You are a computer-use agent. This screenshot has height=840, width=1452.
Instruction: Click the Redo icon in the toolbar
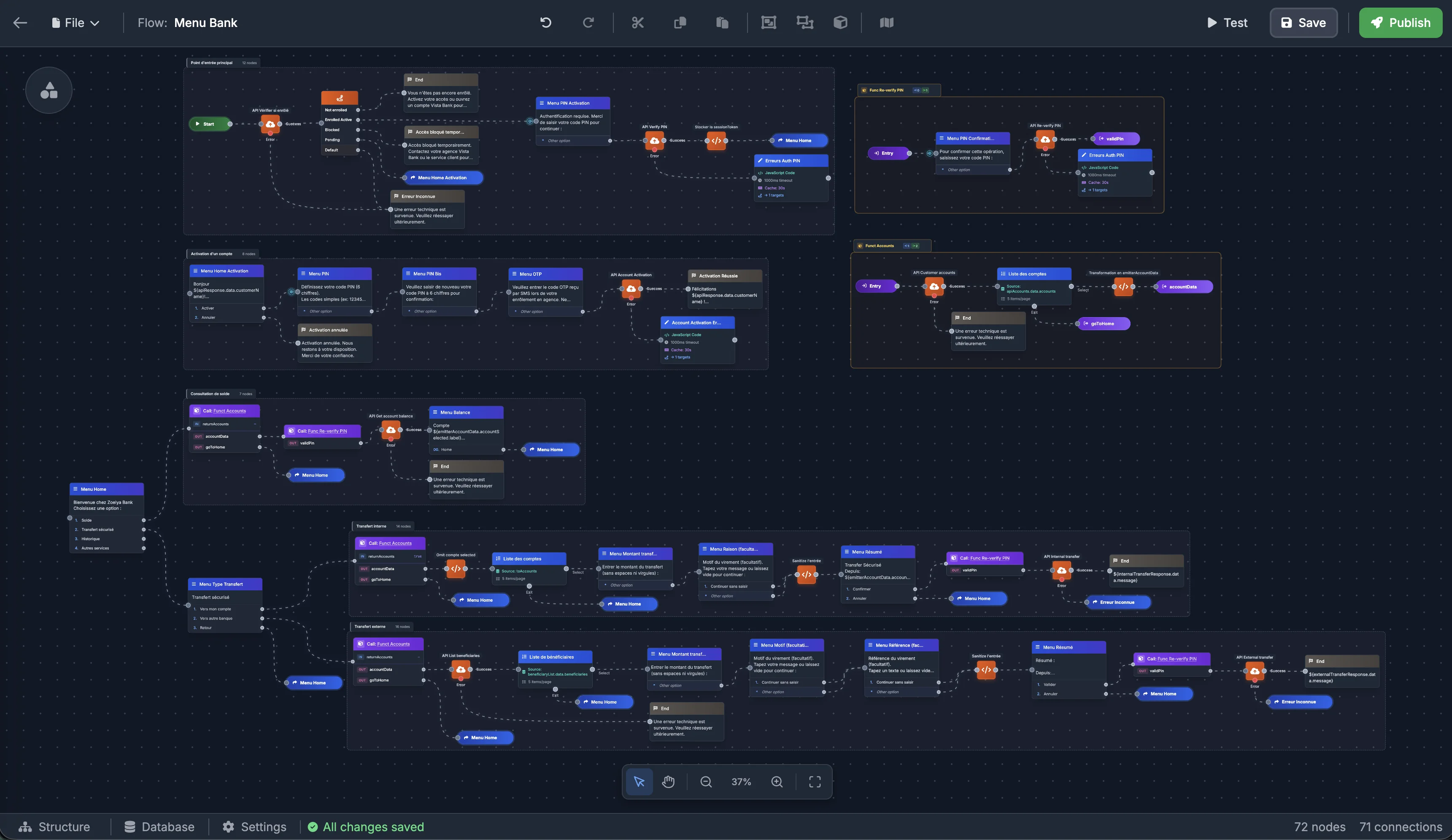588,22
